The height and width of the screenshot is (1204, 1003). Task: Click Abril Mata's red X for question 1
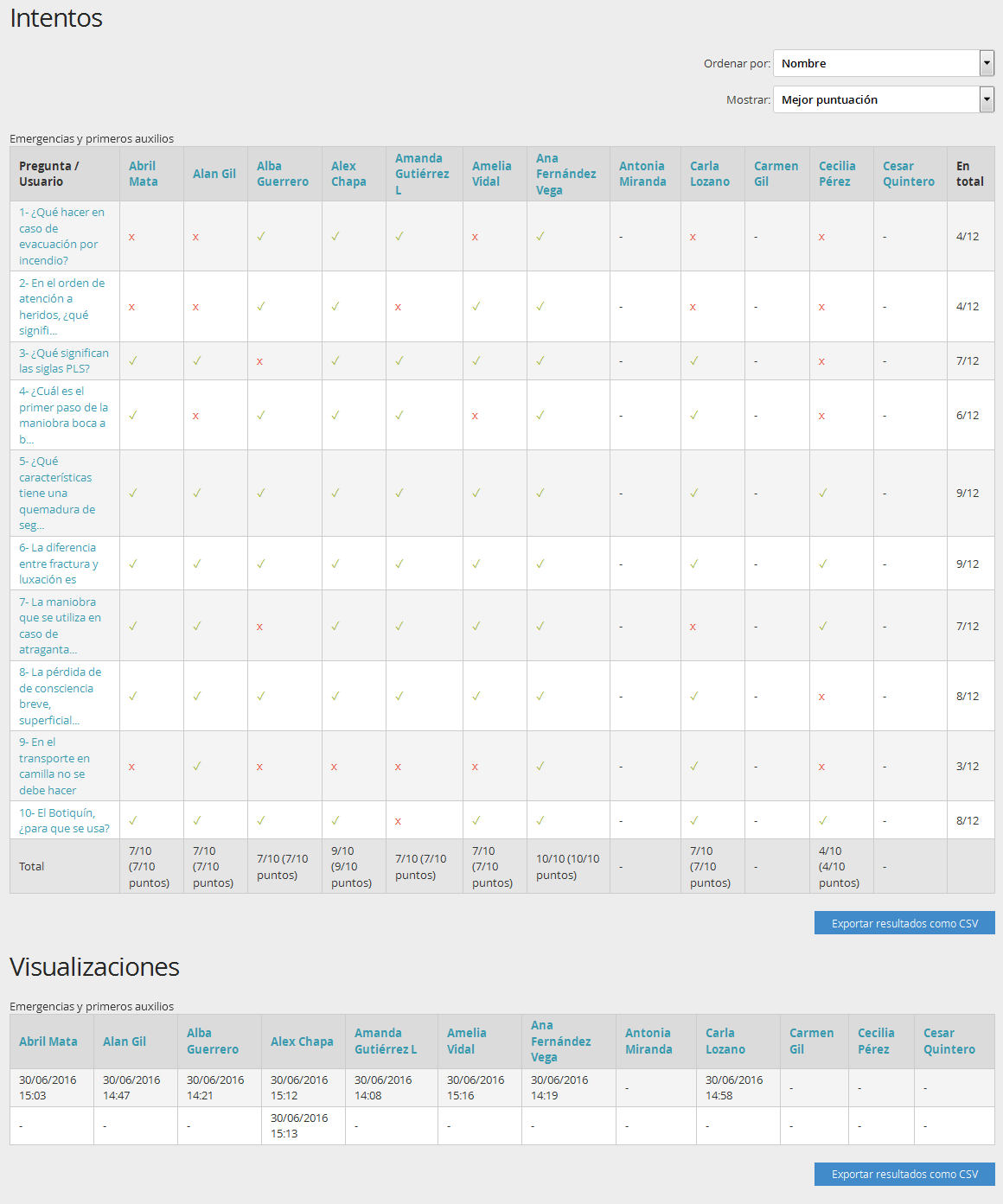click(x=131, y=237)
